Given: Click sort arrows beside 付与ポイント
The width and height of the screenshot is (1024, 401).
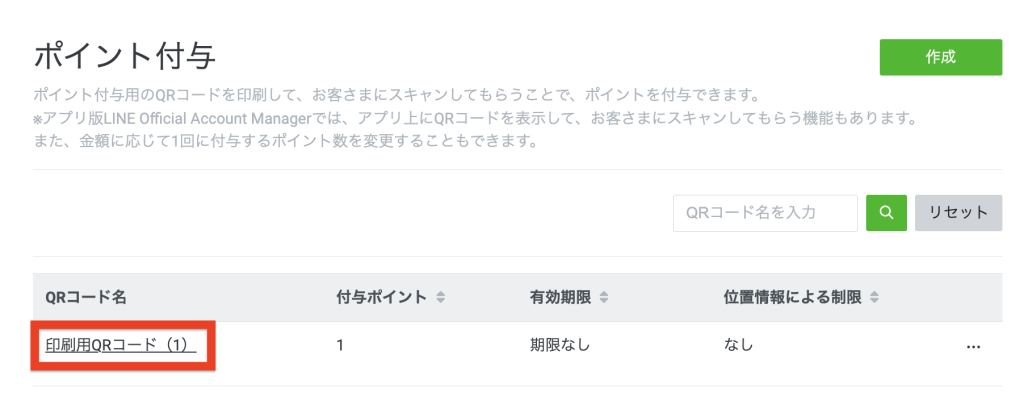Looking at the screenshot, I should 441,298.
